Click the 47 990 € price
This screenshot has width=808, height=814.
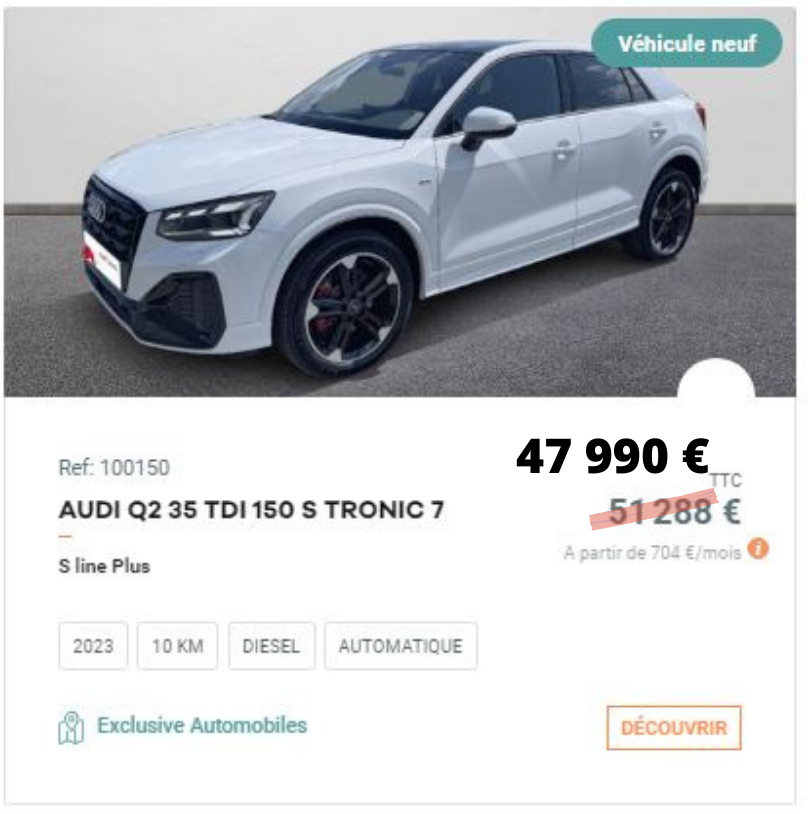(x=612, y=456)
